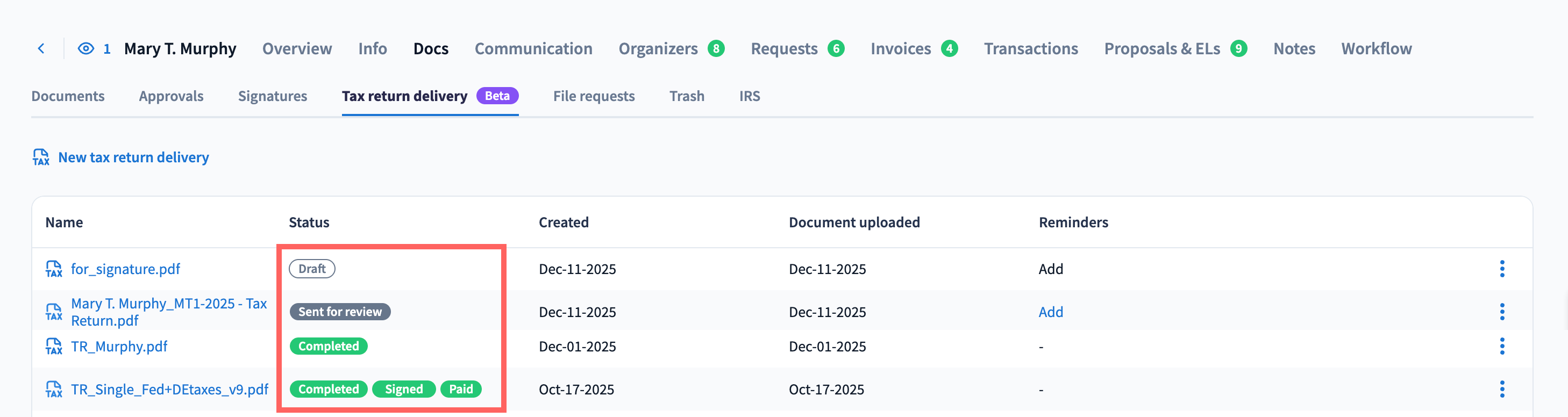The height and width of the screenshot is (417, 1568).
Task: Click the Sent for review status badge
Action: [x=340, y=312]
